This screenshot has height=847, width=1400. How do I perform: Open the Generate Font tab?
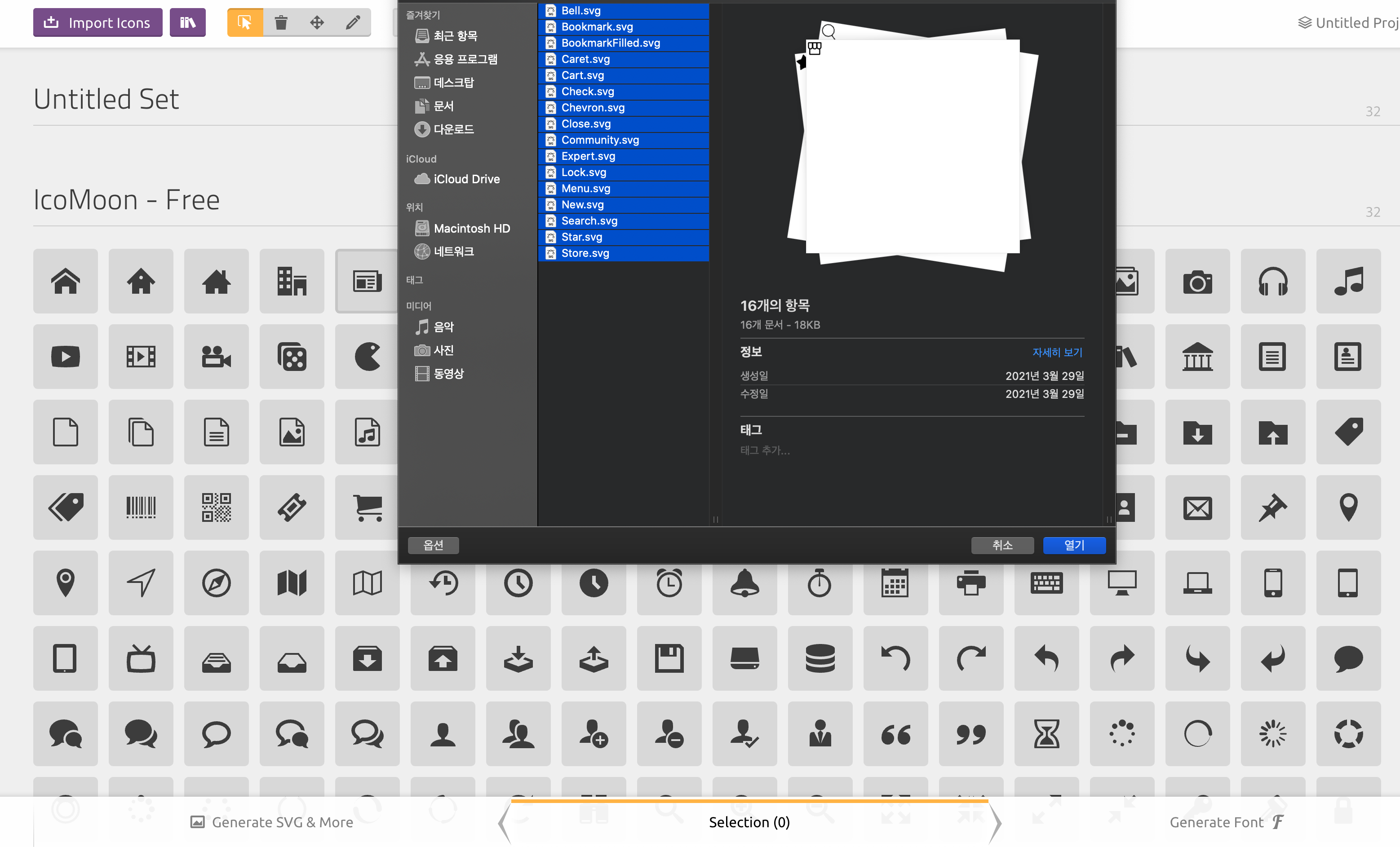point(1226,822)
